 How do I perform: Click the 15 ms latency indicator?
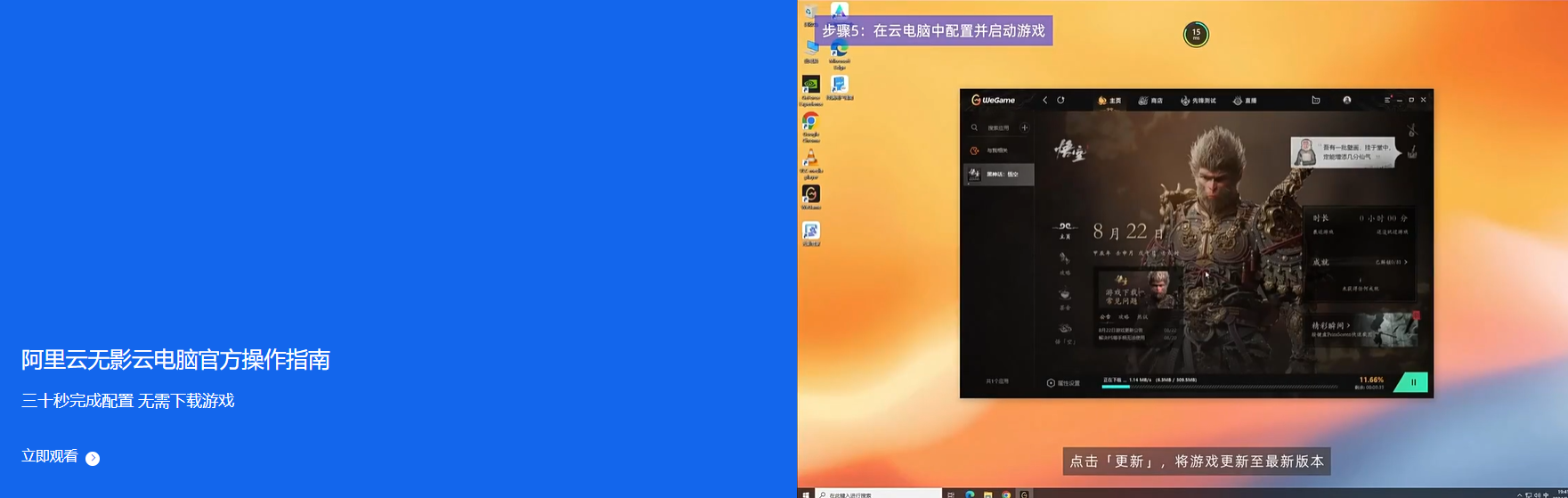tap(1196, 35)
